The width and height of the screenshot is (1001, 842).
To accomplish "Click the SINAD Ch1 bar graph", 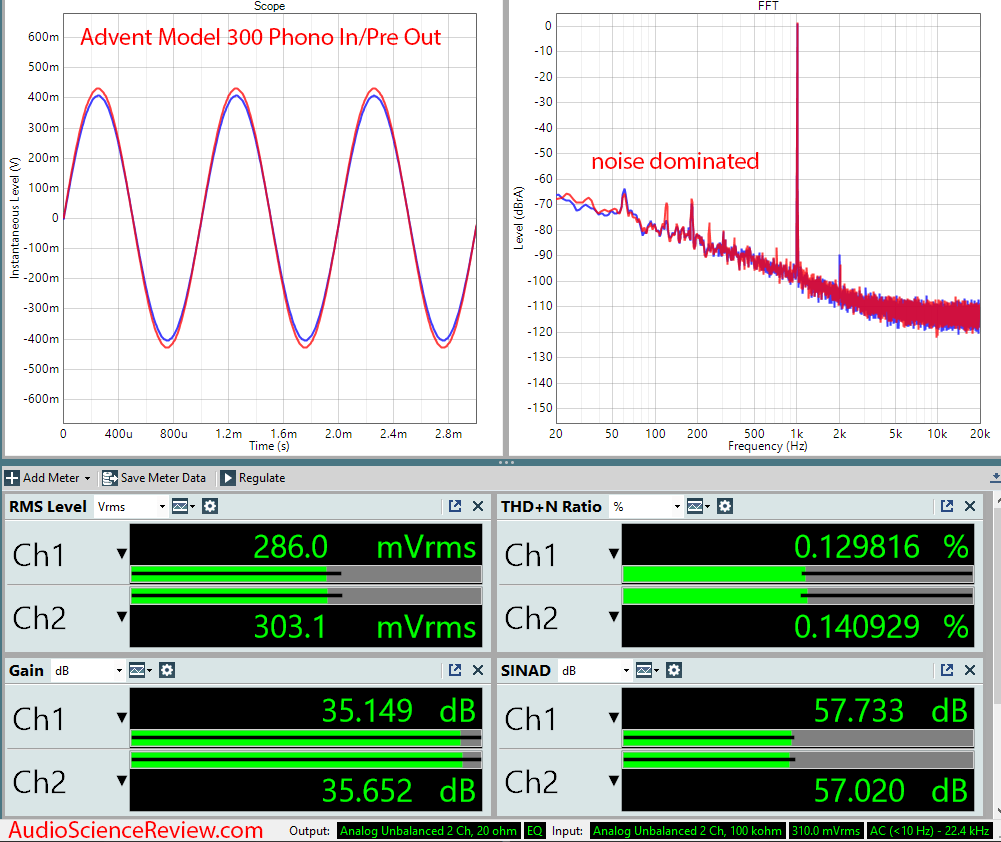I will (x=798, y=739).
